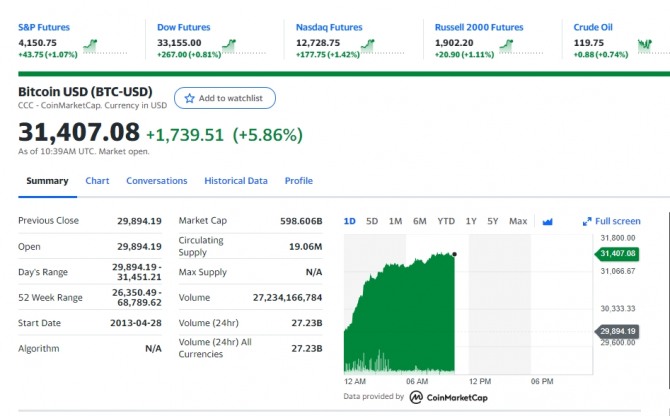Open the Conversations tab

(x=157, y=181)
